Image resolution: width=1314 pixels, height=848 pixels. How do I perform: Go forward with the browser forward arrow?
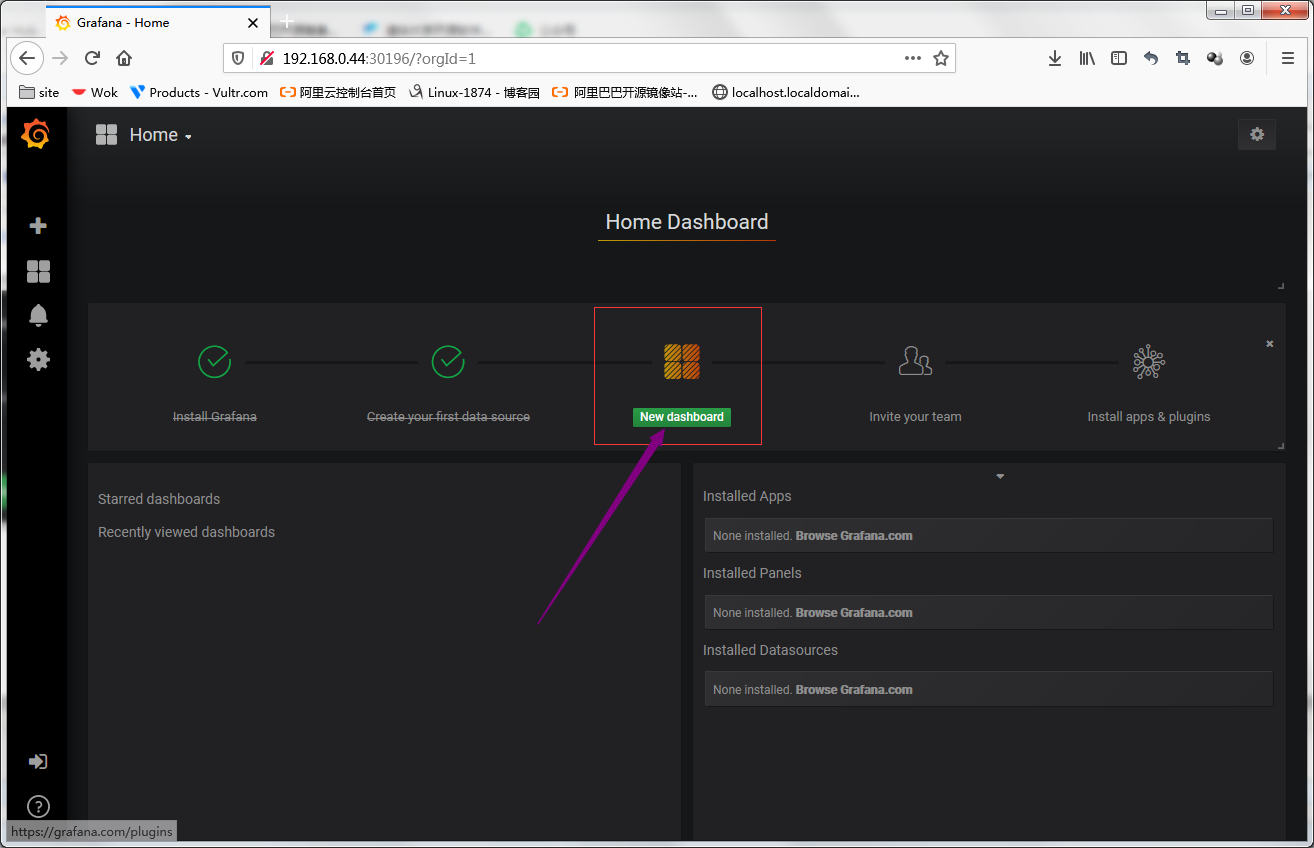pos(60,58)
